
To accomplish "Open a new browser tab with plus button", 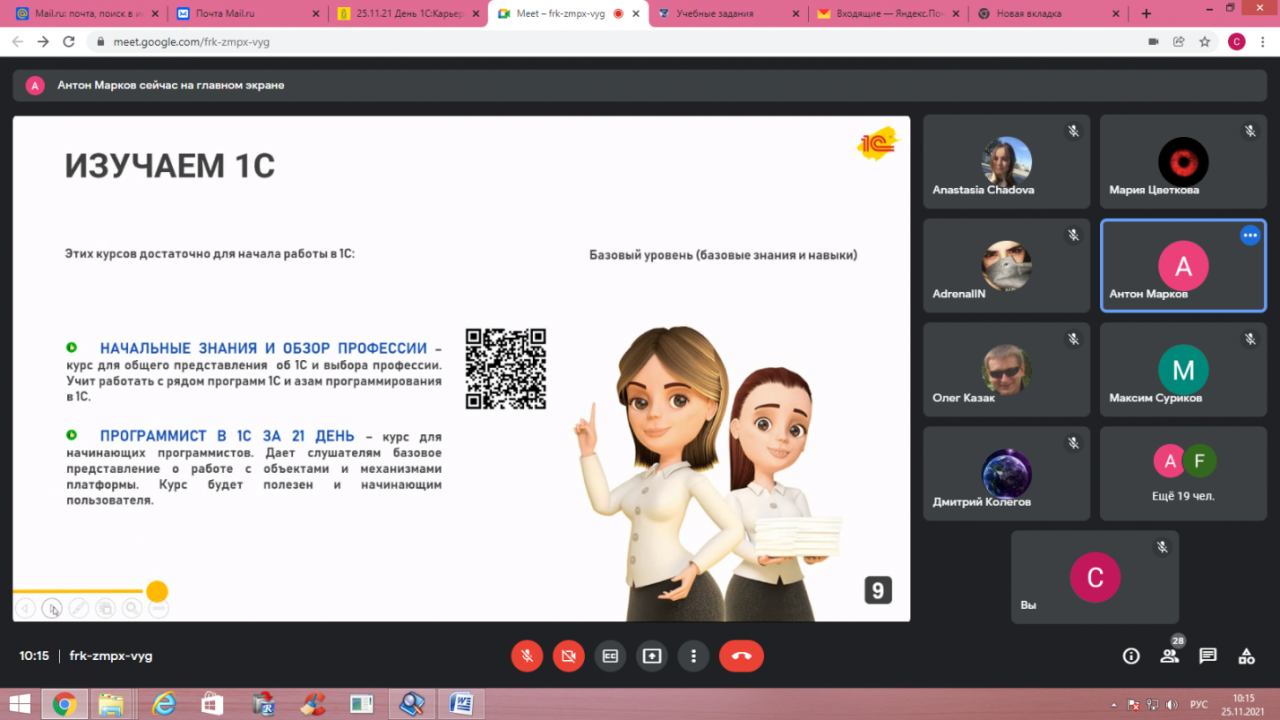I will point(1146,14).
